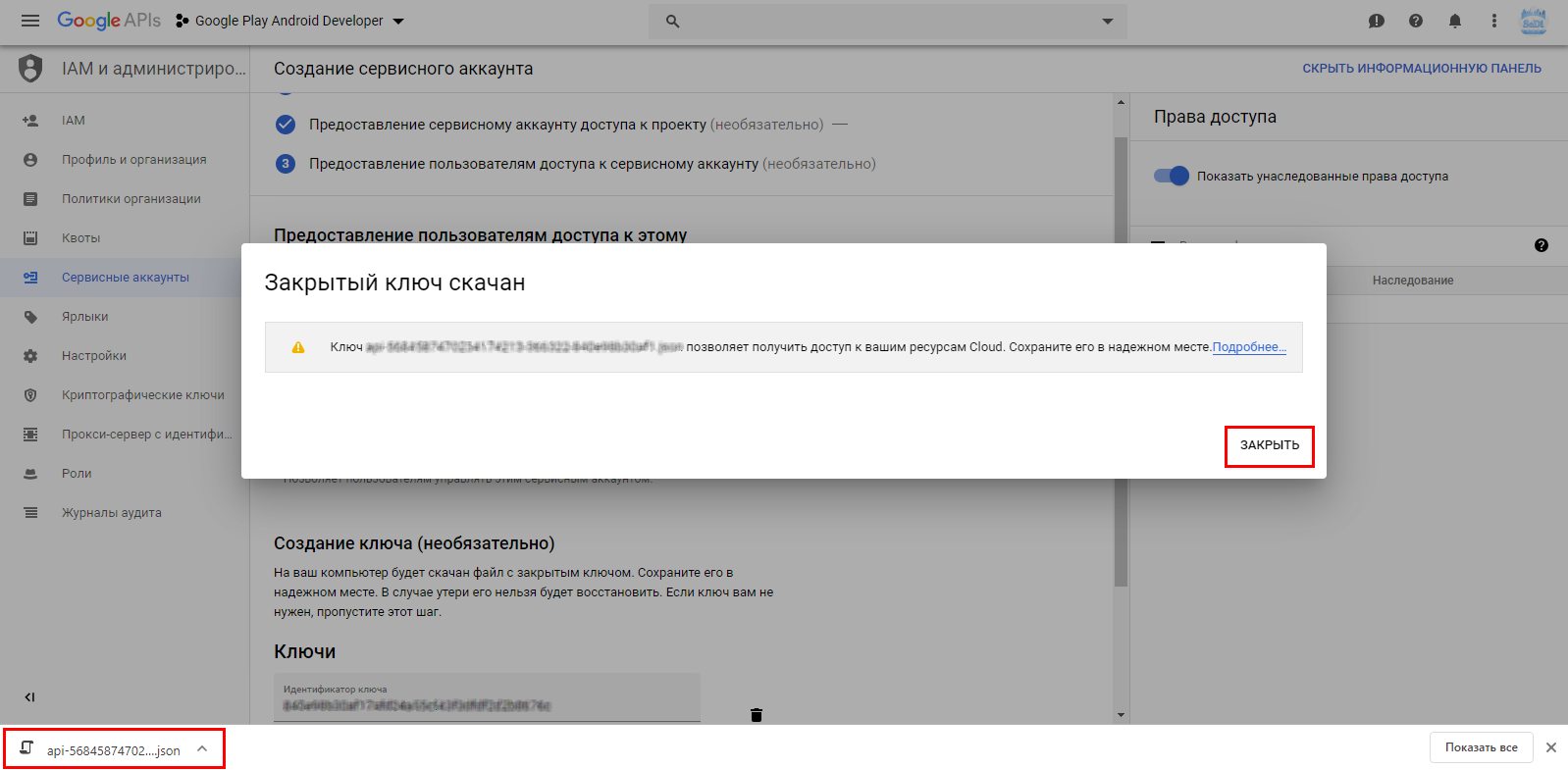Click step 3 user access circle
This screenshot has height=770, width=1568.
(x=286, y=164)
